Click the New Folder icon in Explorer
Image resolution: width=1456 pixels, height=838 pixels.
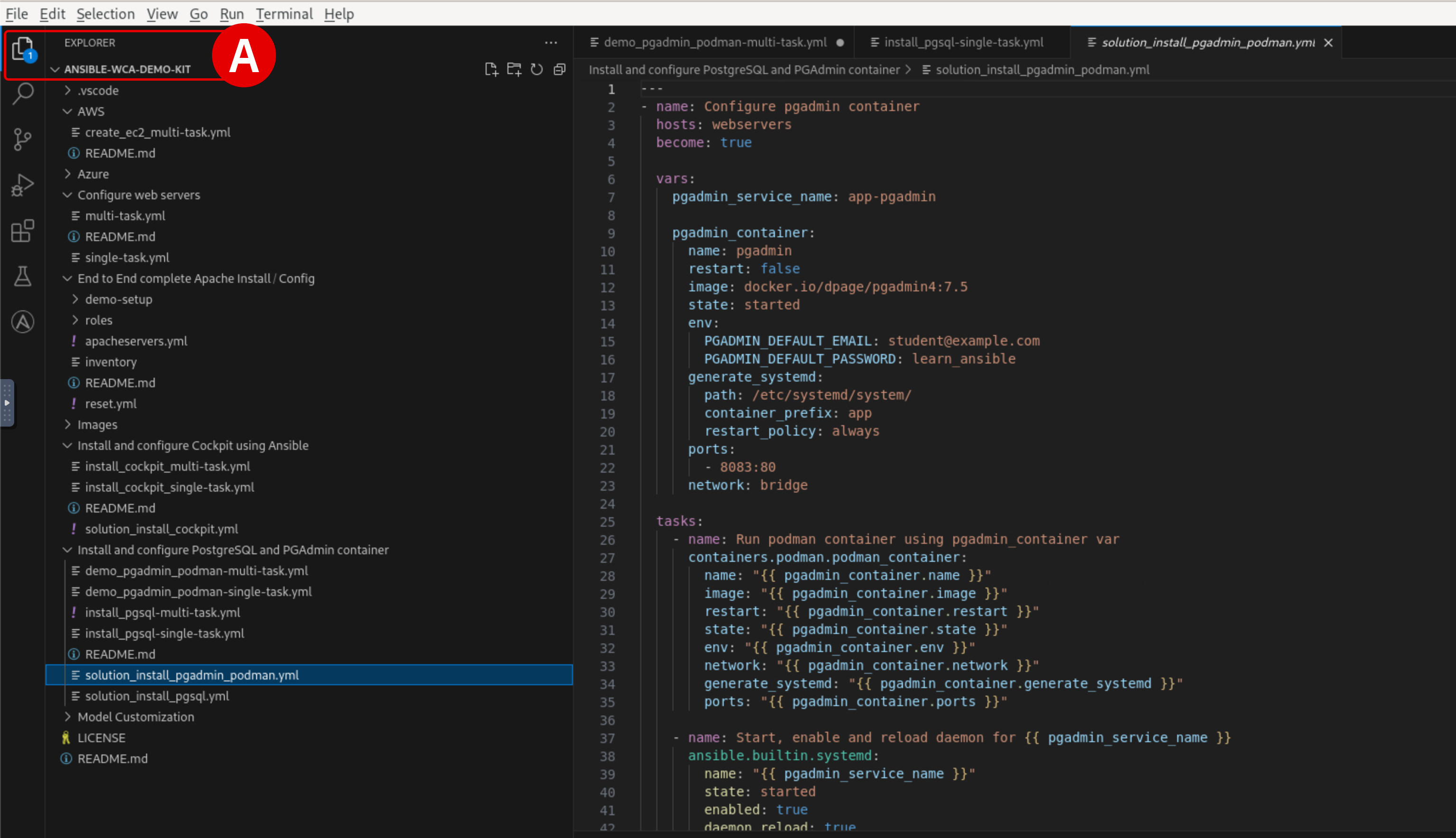[x=514, y=70]
